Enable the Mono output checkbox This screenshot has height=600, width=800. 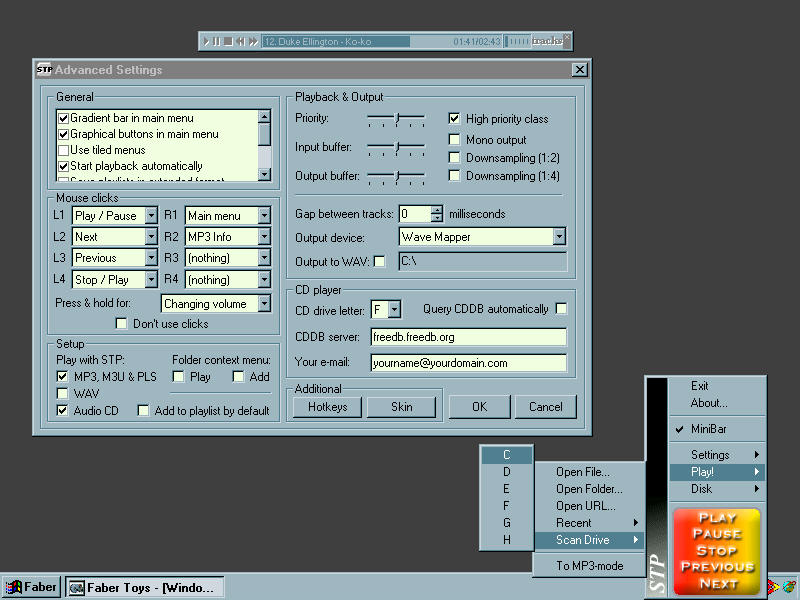tap(455, 140)
